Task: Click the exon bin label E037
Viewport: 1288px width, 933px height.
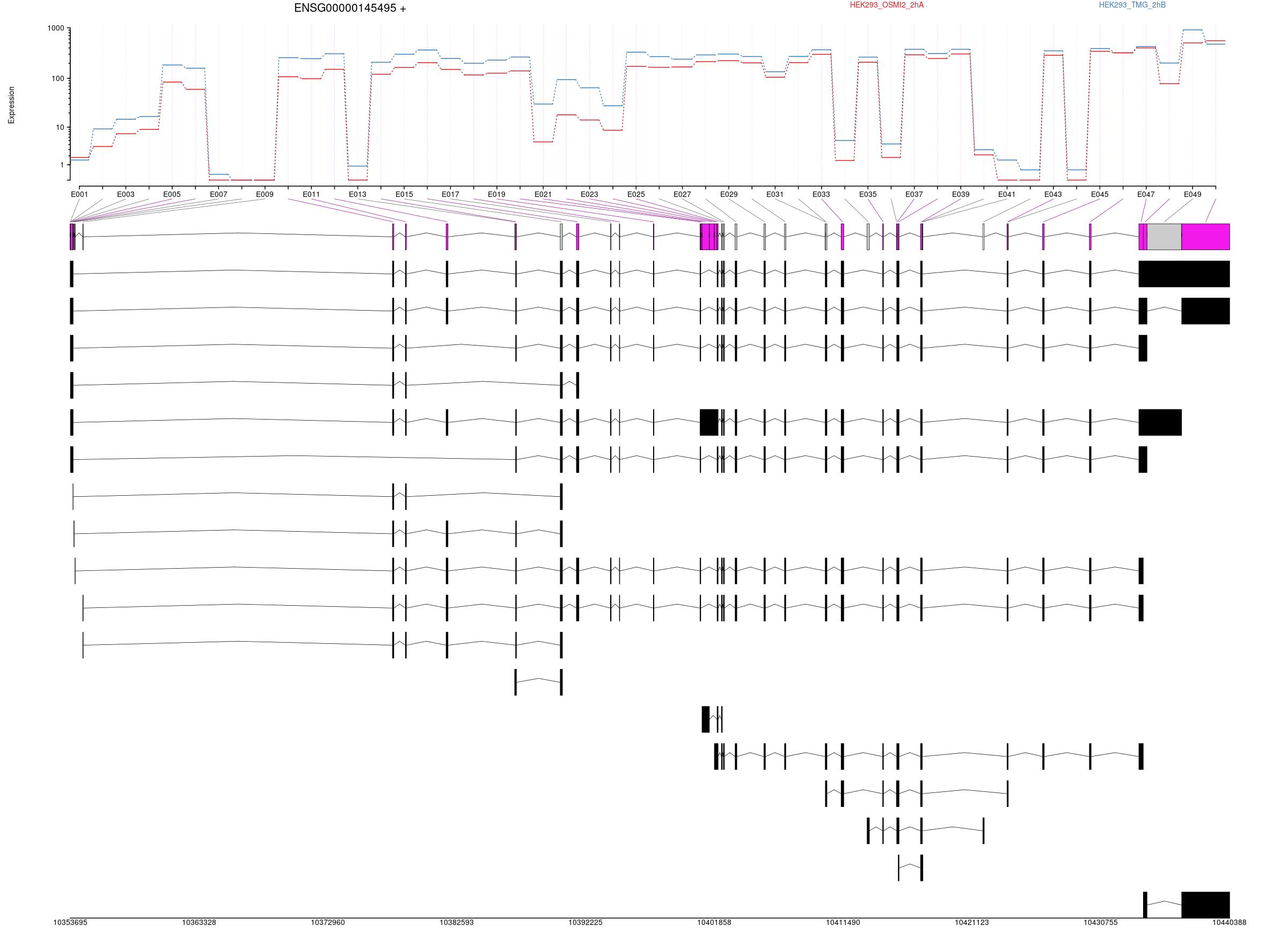Action: tap(914, 194)
